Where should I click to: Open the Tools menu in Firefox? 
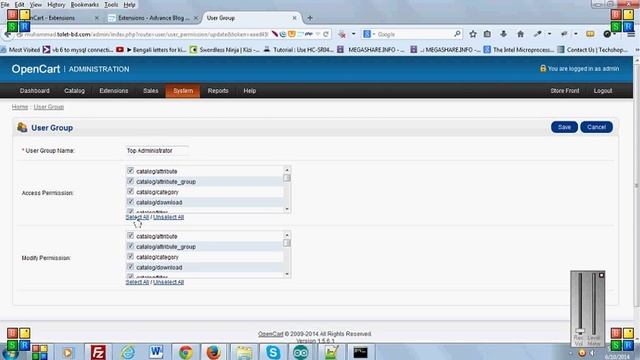click(x=111, y=4)
